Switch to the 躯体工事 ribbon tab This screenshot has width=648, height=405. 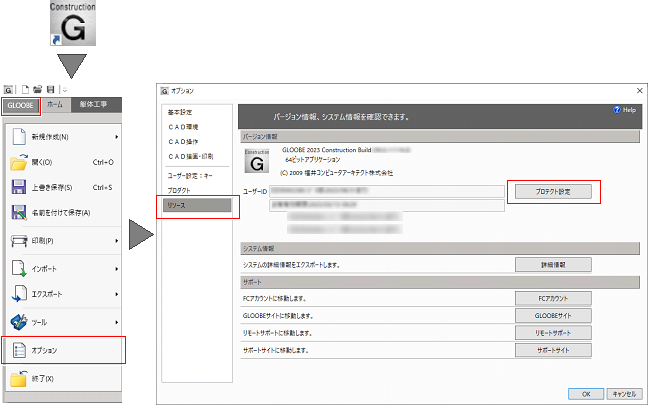[x=94, y=105]
